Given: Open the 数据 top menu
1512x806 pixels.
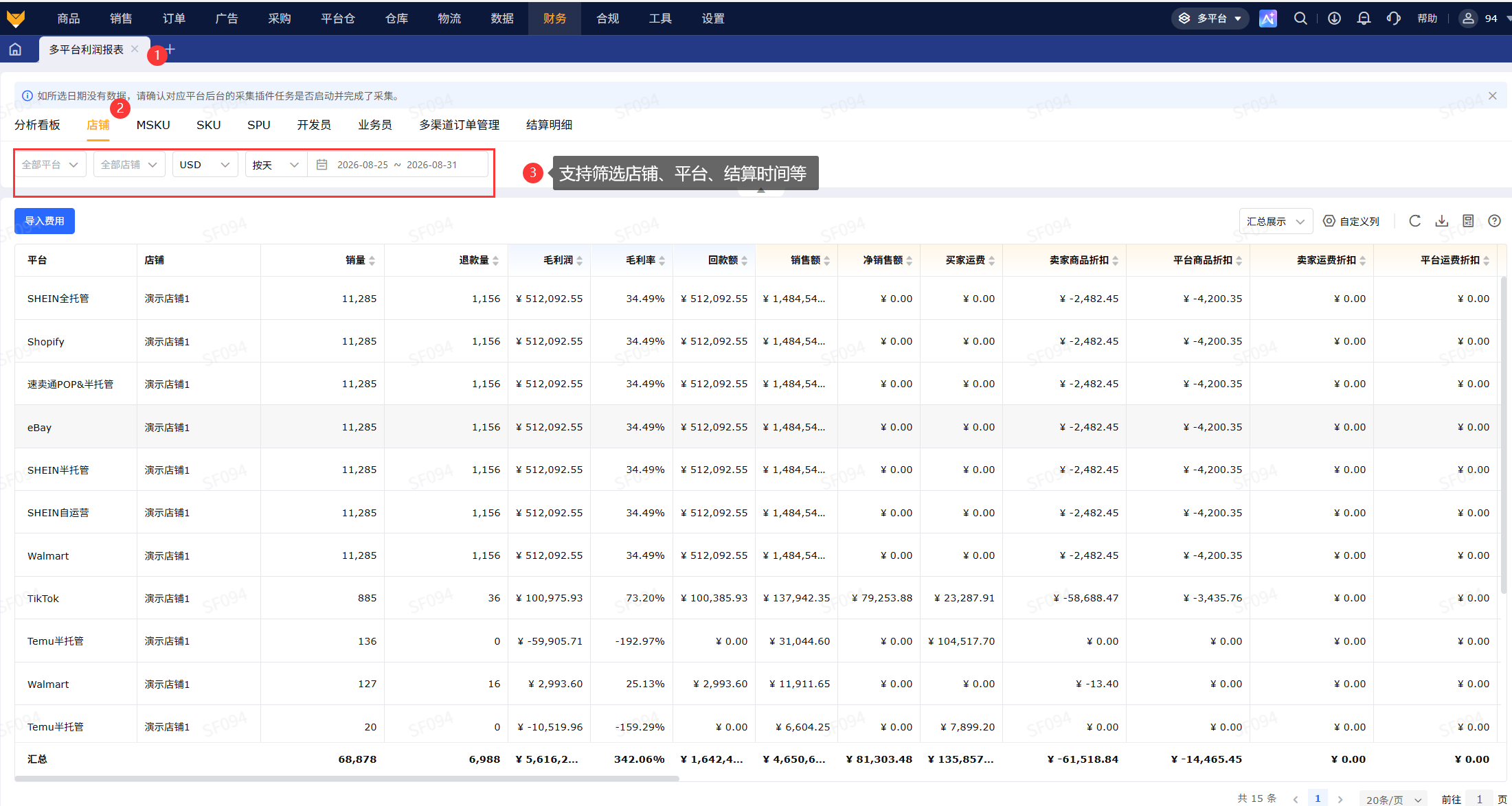Looking at the screenshot, I should (x=502, y=19).
